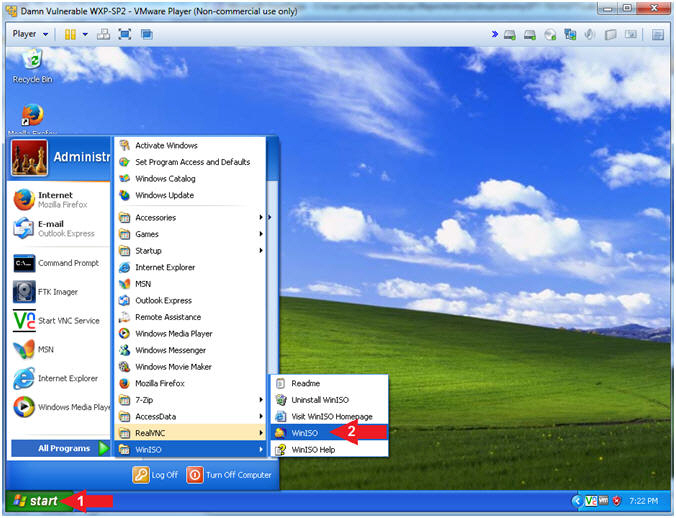The width and height of the screenshot is (676, 518).
Task: Open the pause button dropdown arrow
Action: click(85, 34)
